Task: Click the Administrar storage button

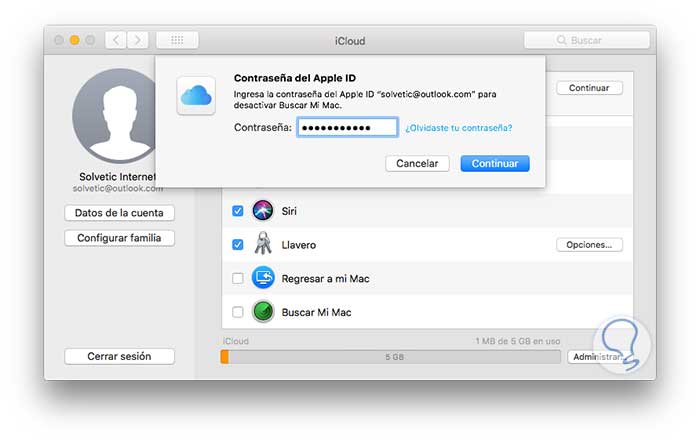Action: click(598, 357)
